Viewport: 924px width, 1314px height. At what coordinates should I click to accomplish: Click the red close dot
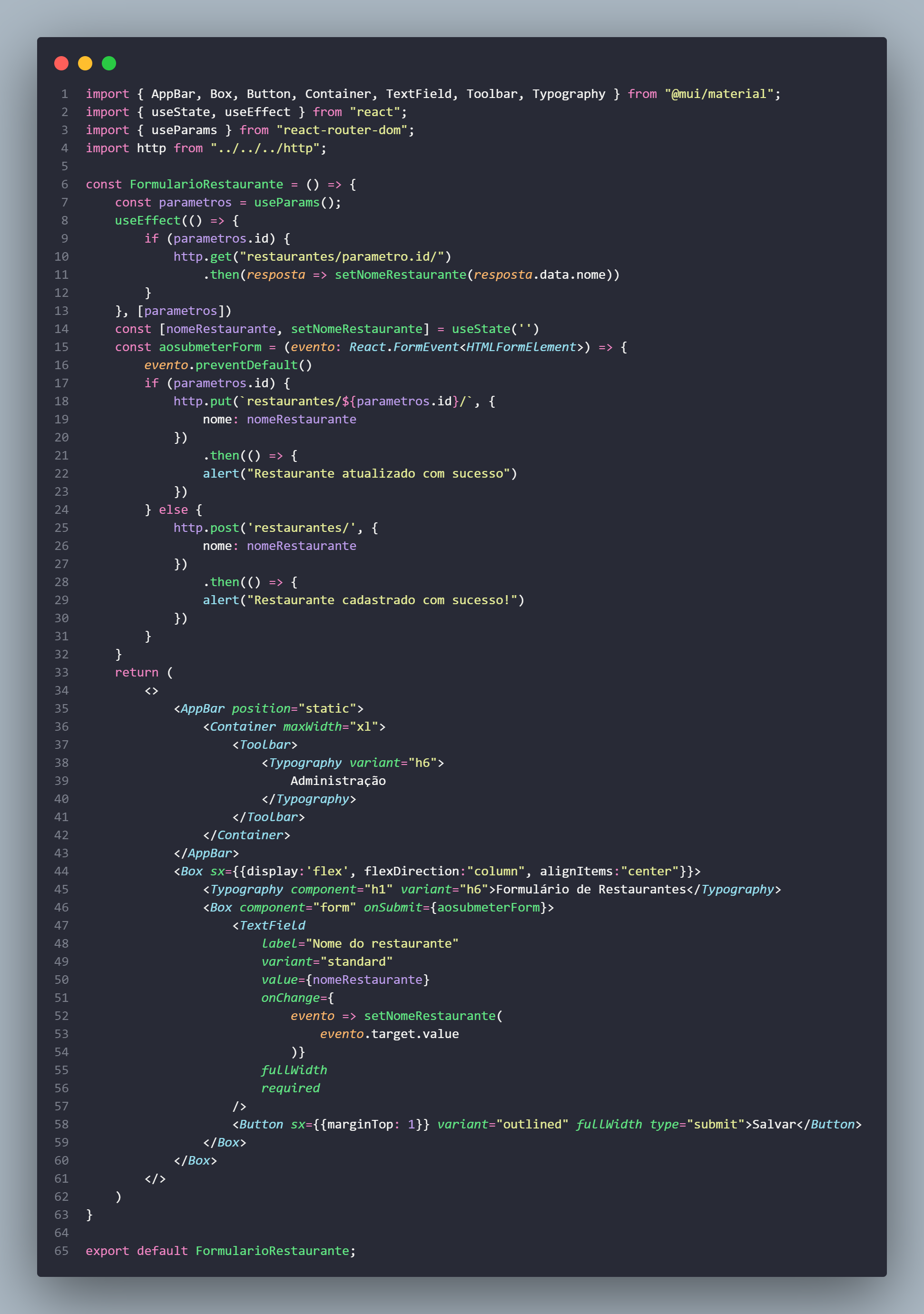(x=61, y=63)
